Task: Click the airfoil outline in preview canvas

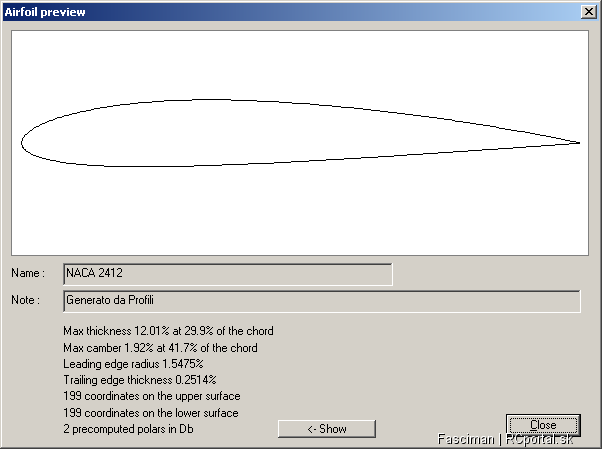Action: click(299, 133)
